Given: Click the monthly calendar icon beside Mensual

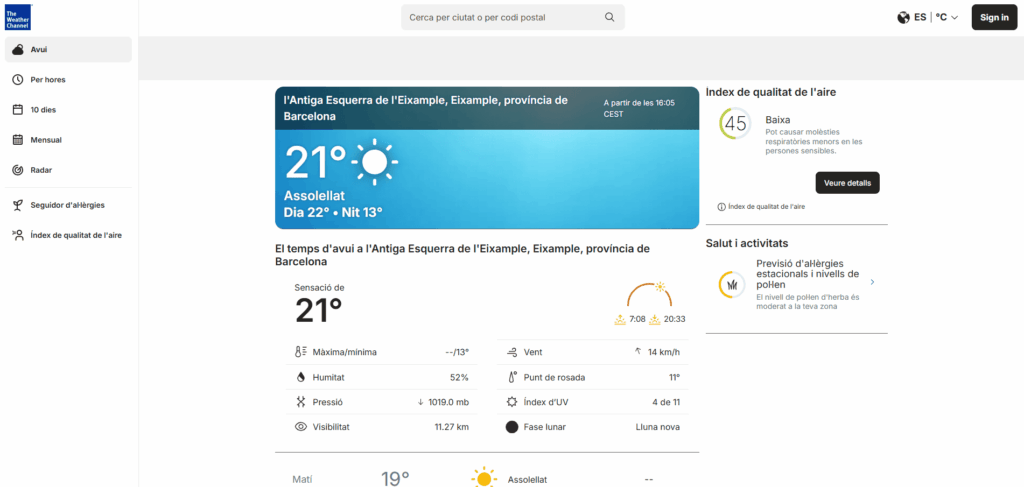Looking at the screenshot, I should (x=18, y=140).
